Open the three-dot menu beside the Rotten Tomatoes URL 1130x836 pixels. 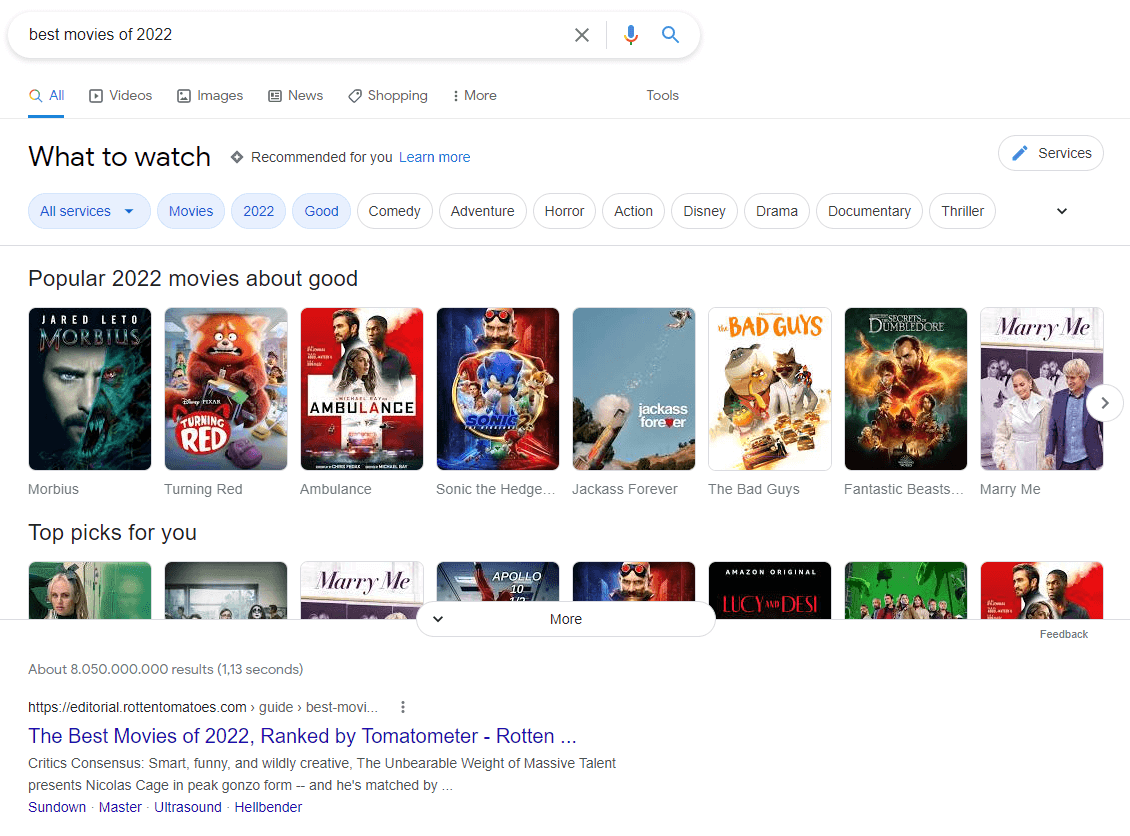pos(403,707)
